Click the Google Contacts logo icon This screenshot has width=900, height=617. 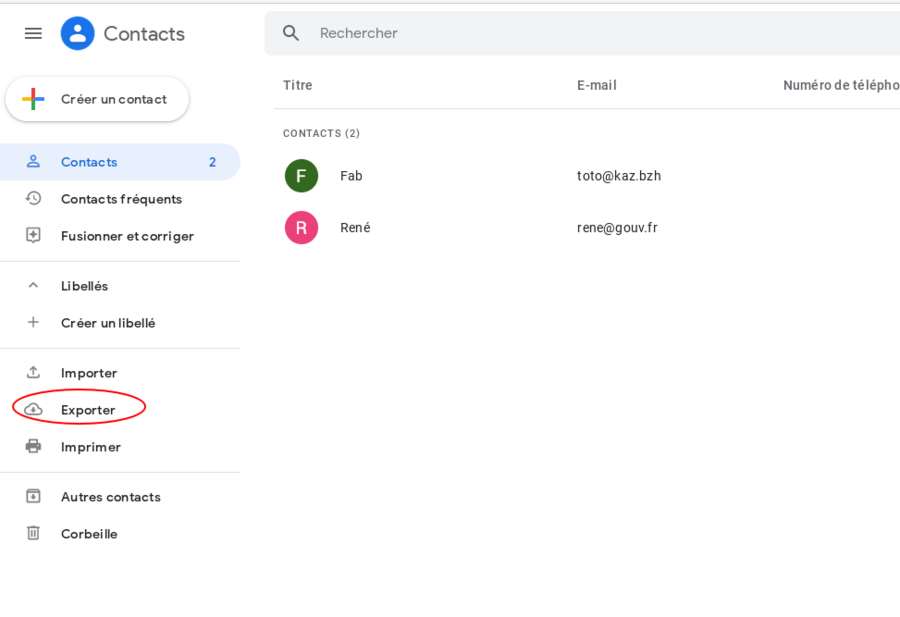click(x=77, y=33)
